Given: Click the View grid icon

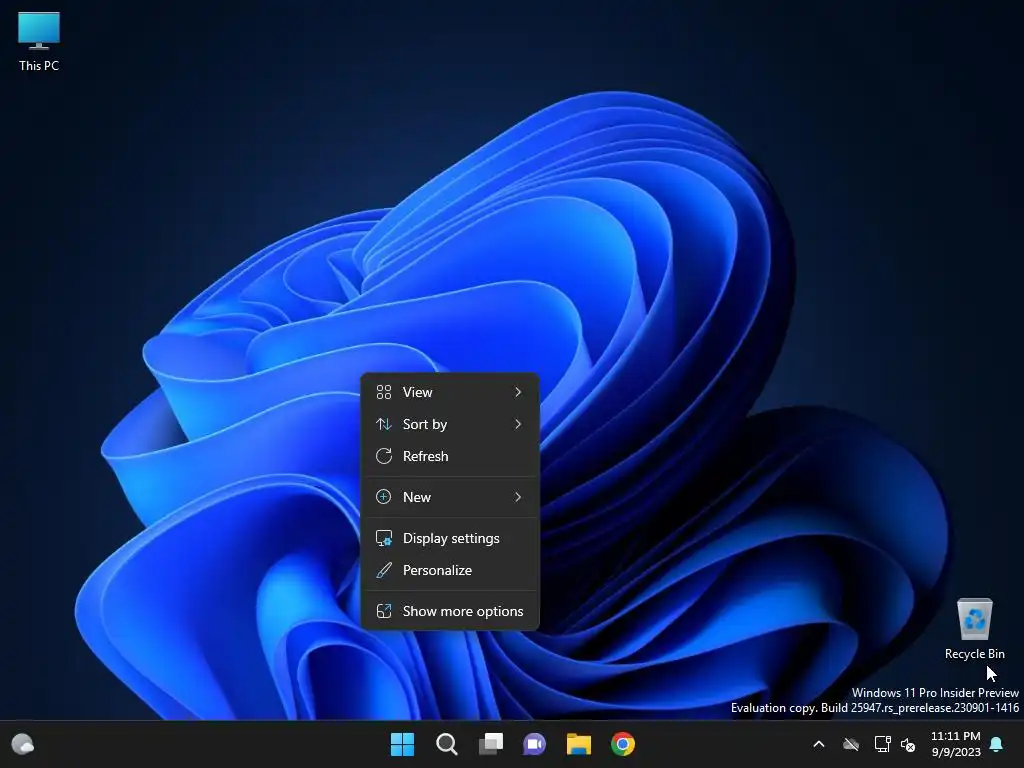Looking at the screenshot, I should pos(384,392).
